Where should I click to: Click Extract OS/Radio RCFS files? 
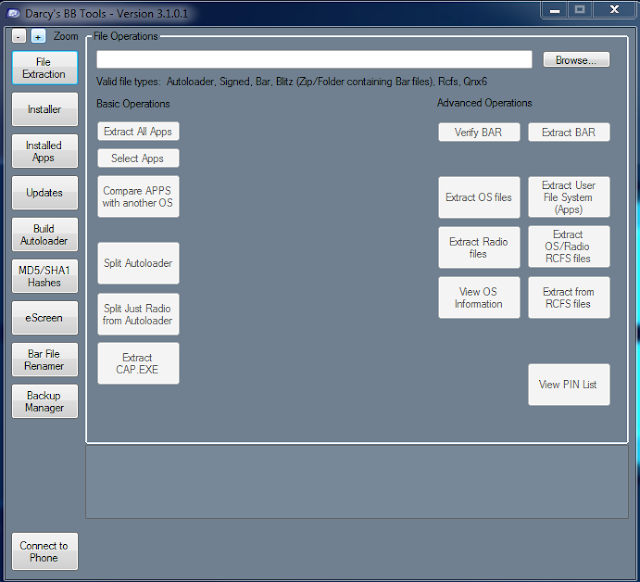569,247
